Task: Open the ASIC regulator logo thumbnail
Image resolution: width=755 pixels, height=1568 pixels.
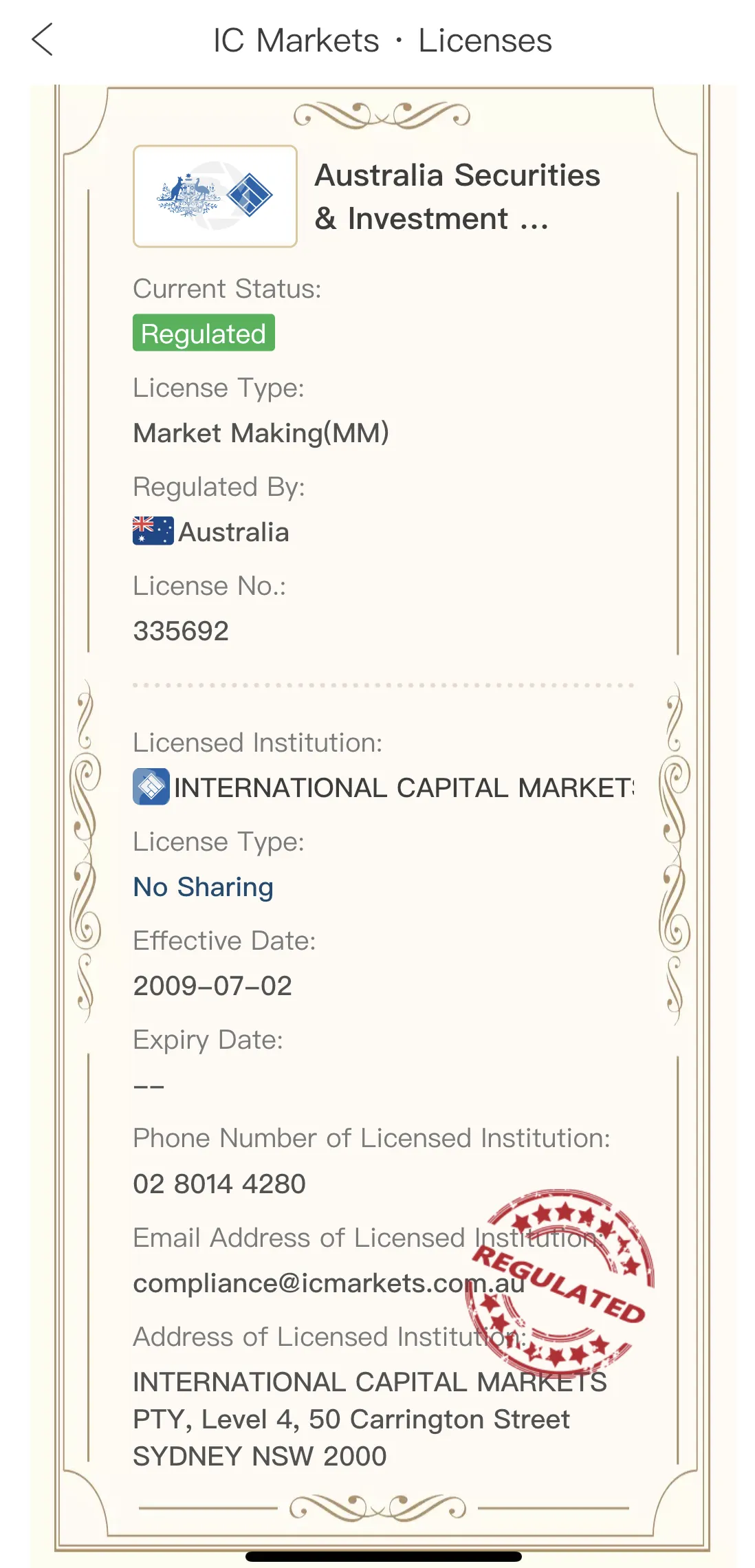Action: pos(215,196)
